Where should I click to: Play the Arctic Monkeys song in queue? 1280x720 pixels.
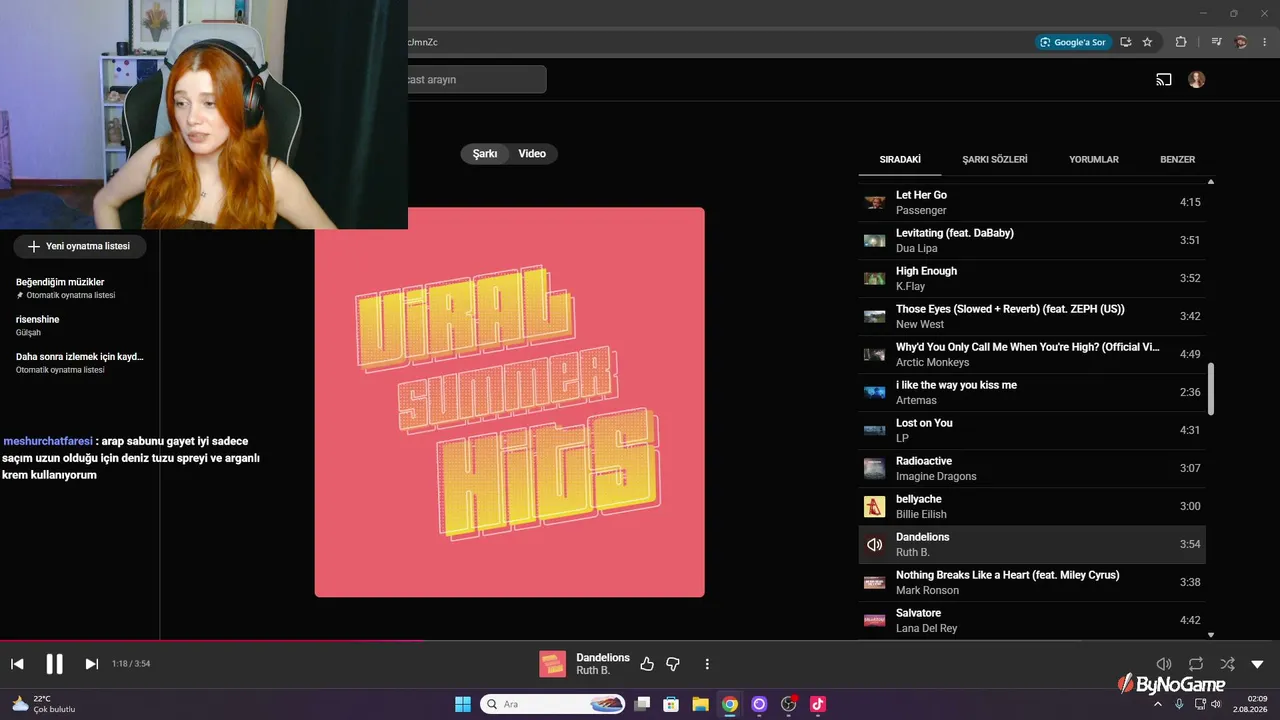pos(1032,354)
